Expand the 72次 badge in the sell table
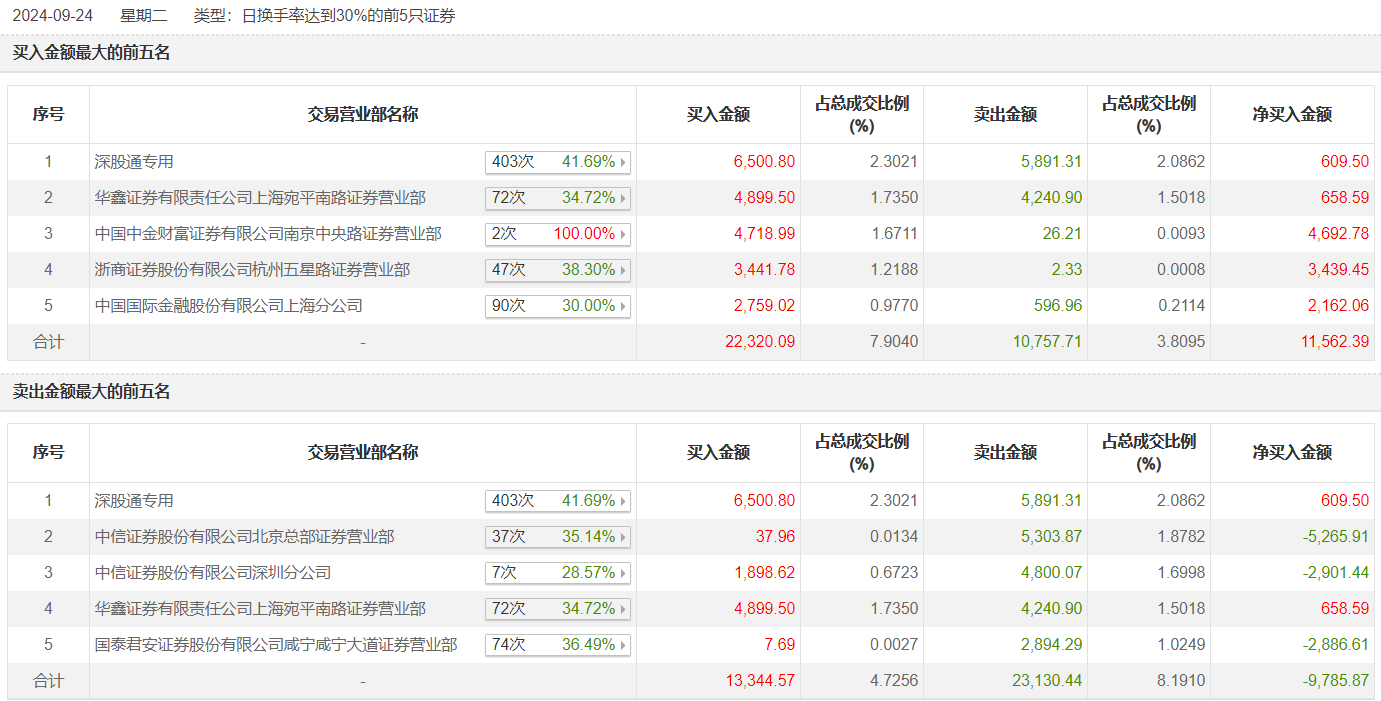The height and width of the screenshot is (701, 1381). [x=624, y=609]
